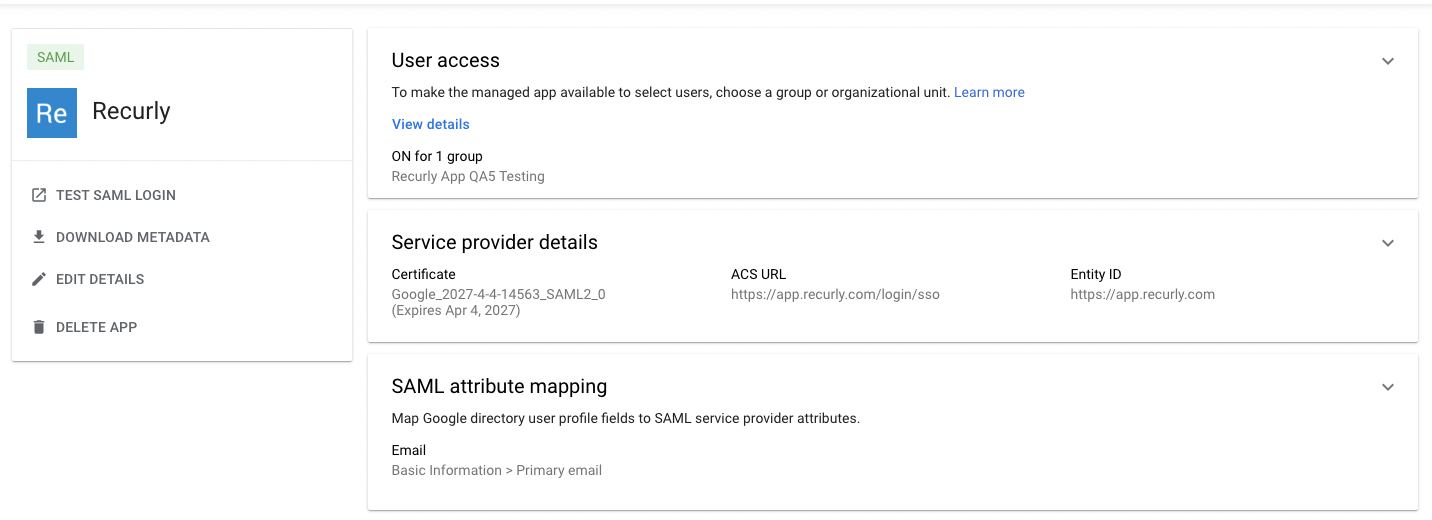Click the trash icon beside Delete App

39,327
